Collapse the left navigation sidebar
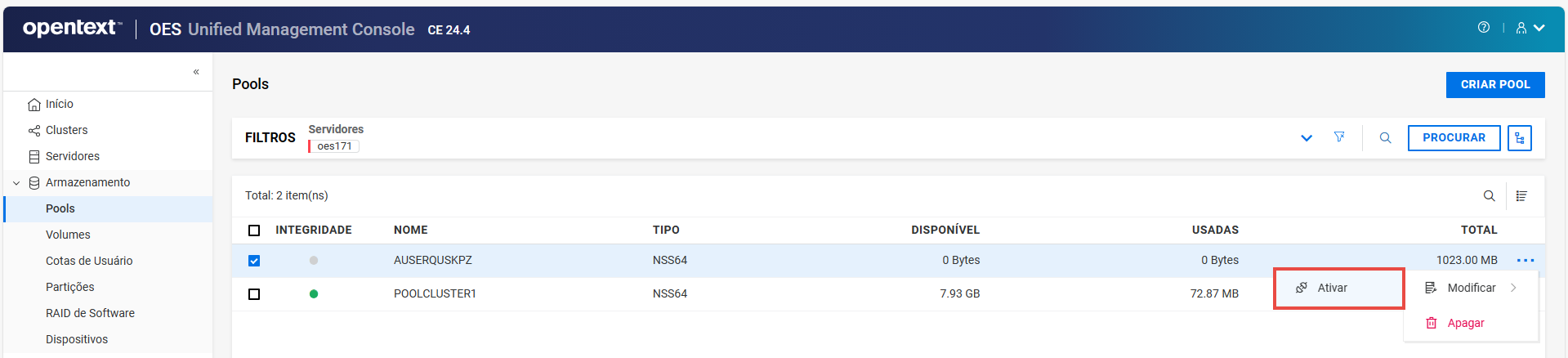1568x358 pixels. click(196, 72)
